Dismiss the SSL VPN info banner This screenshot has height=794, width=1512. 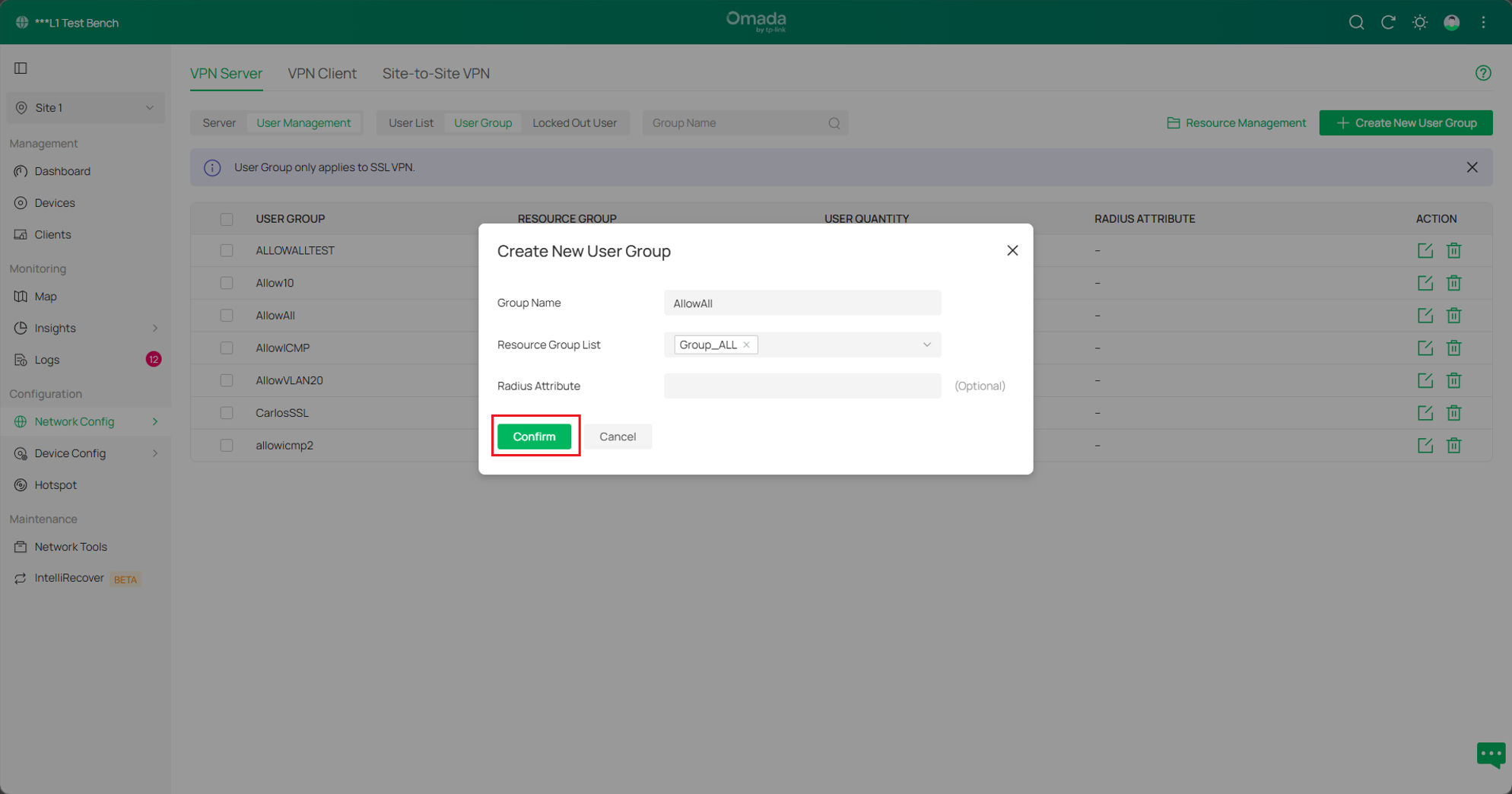[1472, 167]
